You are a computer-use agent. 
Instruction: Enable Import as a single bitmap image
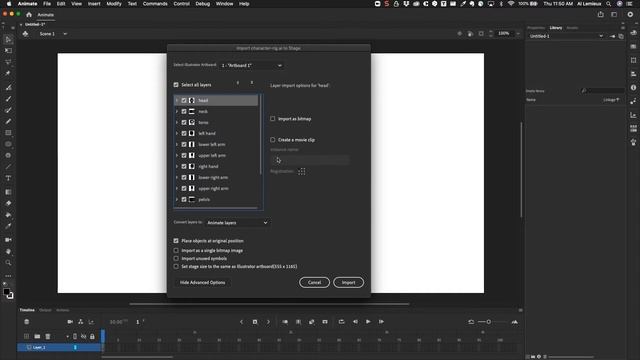tap(176, 251)
